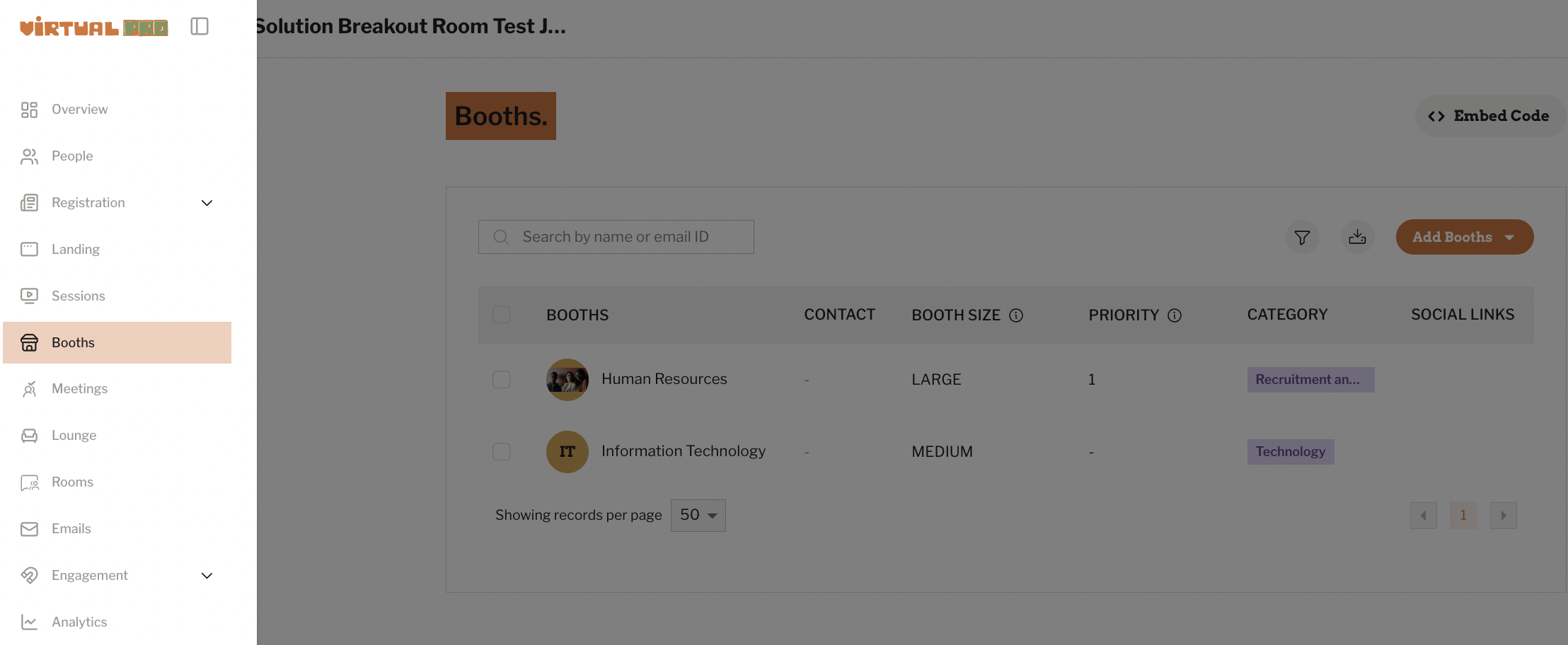The width and height of the screenshot is (1568, 645).
Task: Click the Recruitment category tag
Action: (x=1310, y=380)
